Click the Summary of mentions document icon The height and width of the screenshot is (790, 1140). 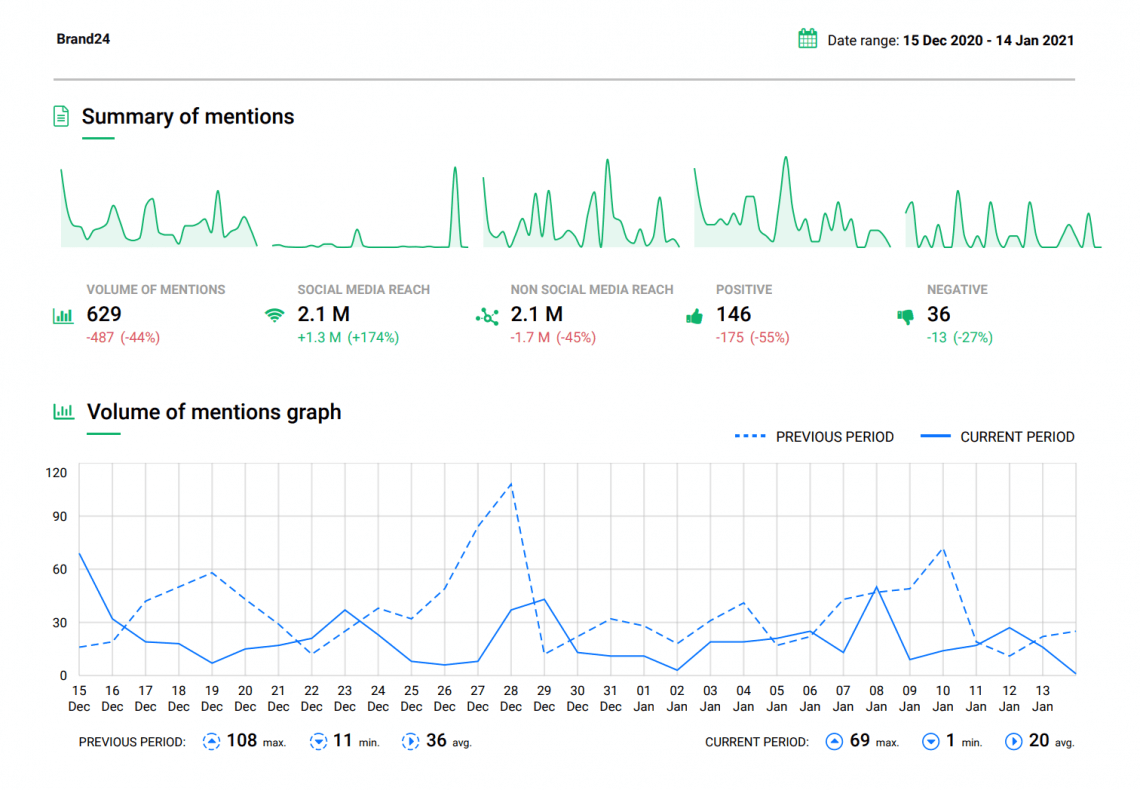point(61,117)
